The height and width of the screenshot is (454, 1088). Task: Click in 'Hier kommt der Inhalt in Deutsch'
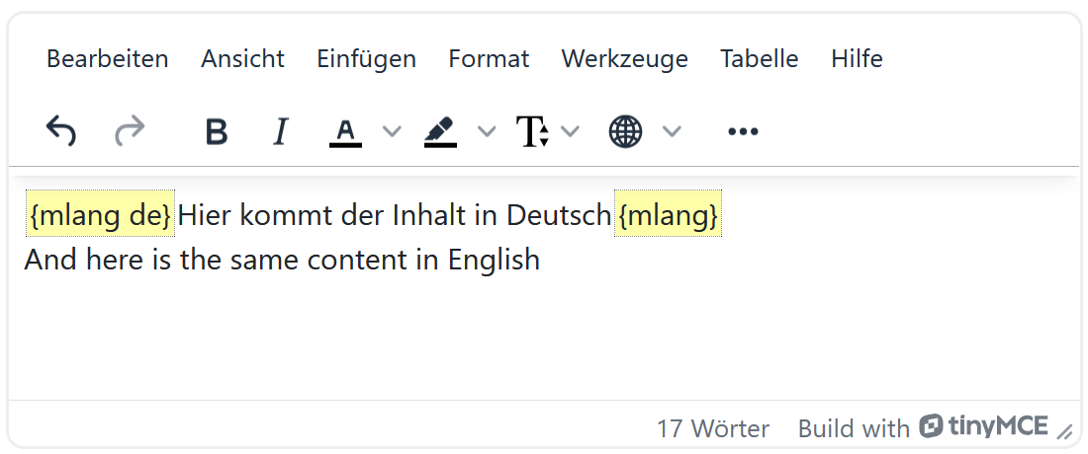tap(394, 216)
